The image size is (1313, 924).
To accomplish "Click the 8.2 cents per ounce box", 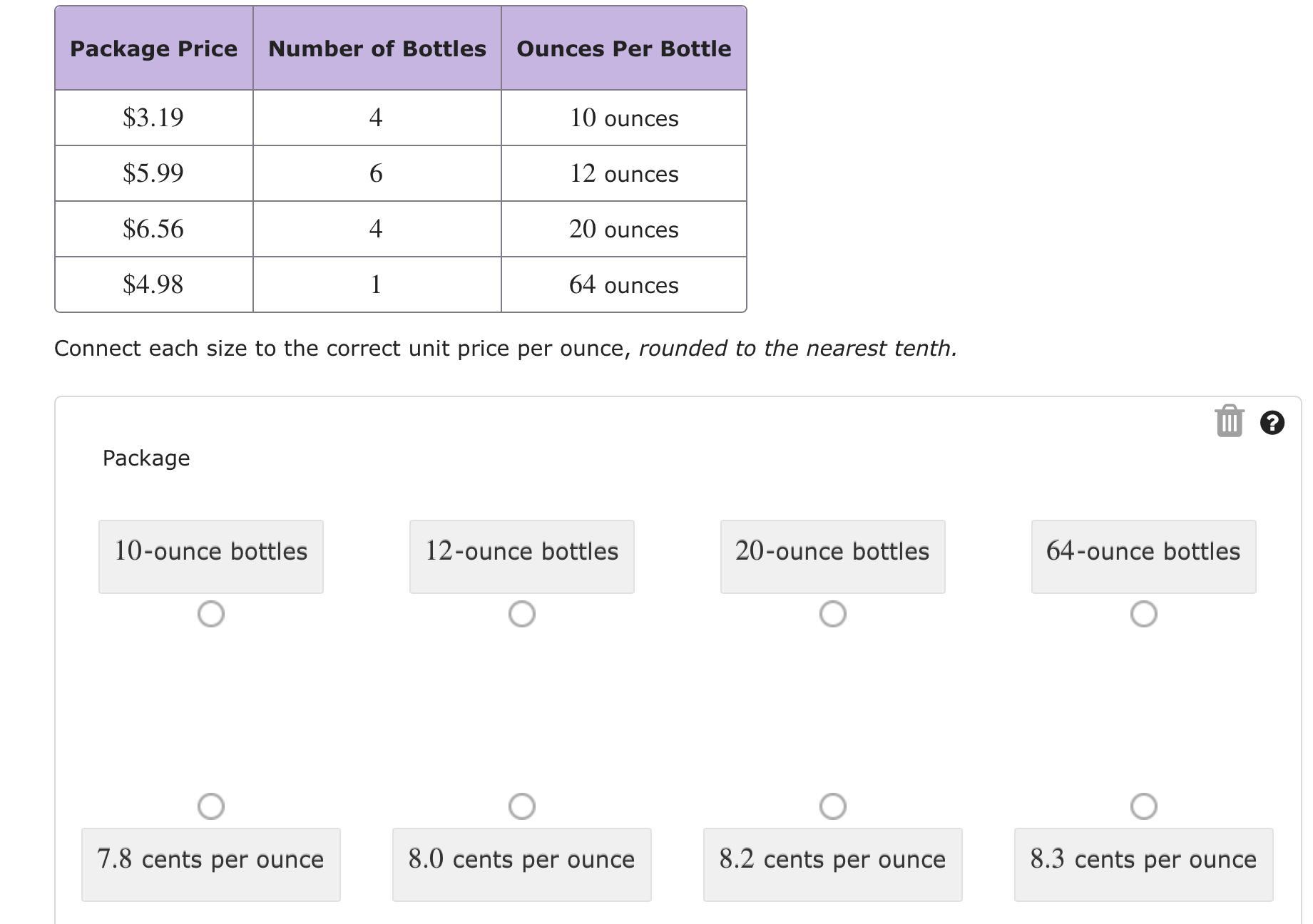I will pos(833,864).
